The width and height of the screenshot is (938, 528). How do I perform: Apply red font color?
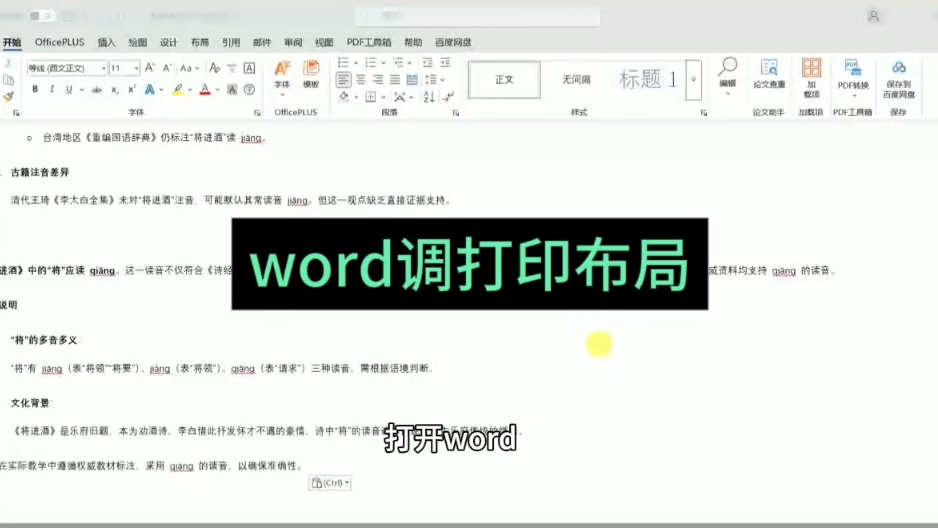pos(205,90)
